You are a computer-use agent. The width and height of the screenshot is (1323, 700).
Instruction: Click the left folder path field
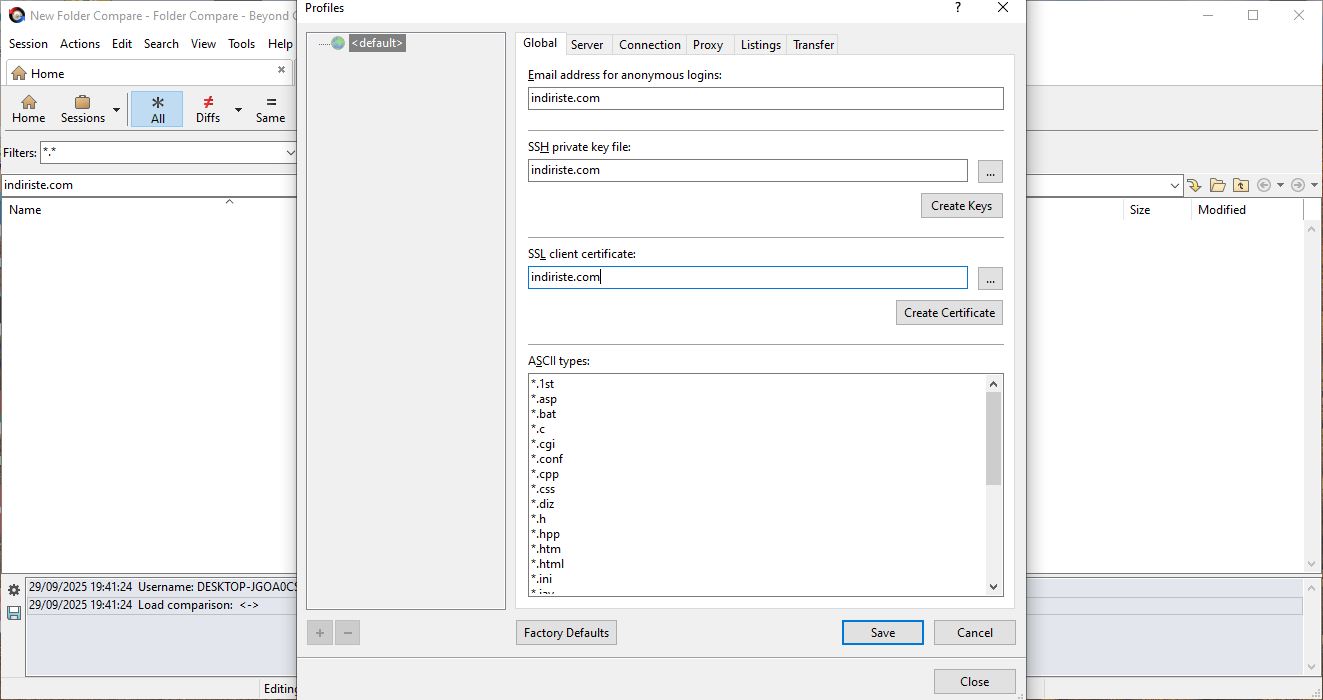point(148,185)
